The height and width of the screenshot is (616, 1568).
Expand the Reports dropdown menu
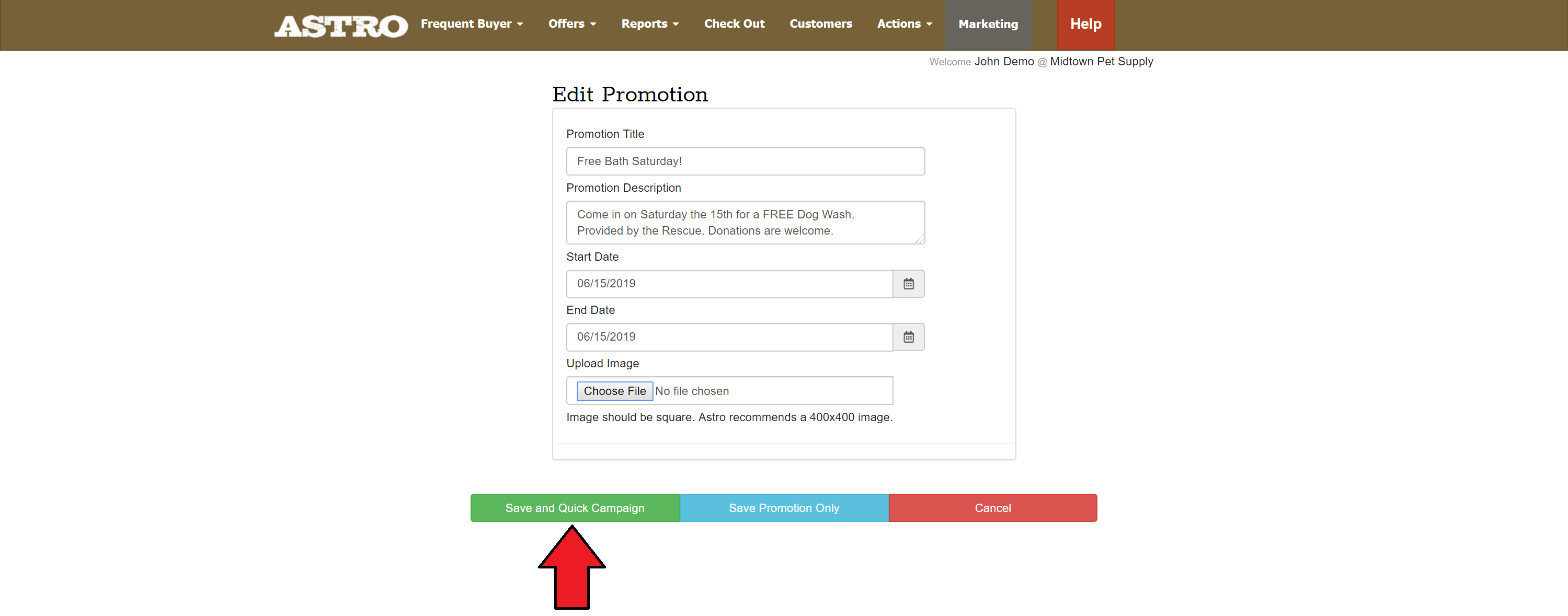[x=649, y=24]
